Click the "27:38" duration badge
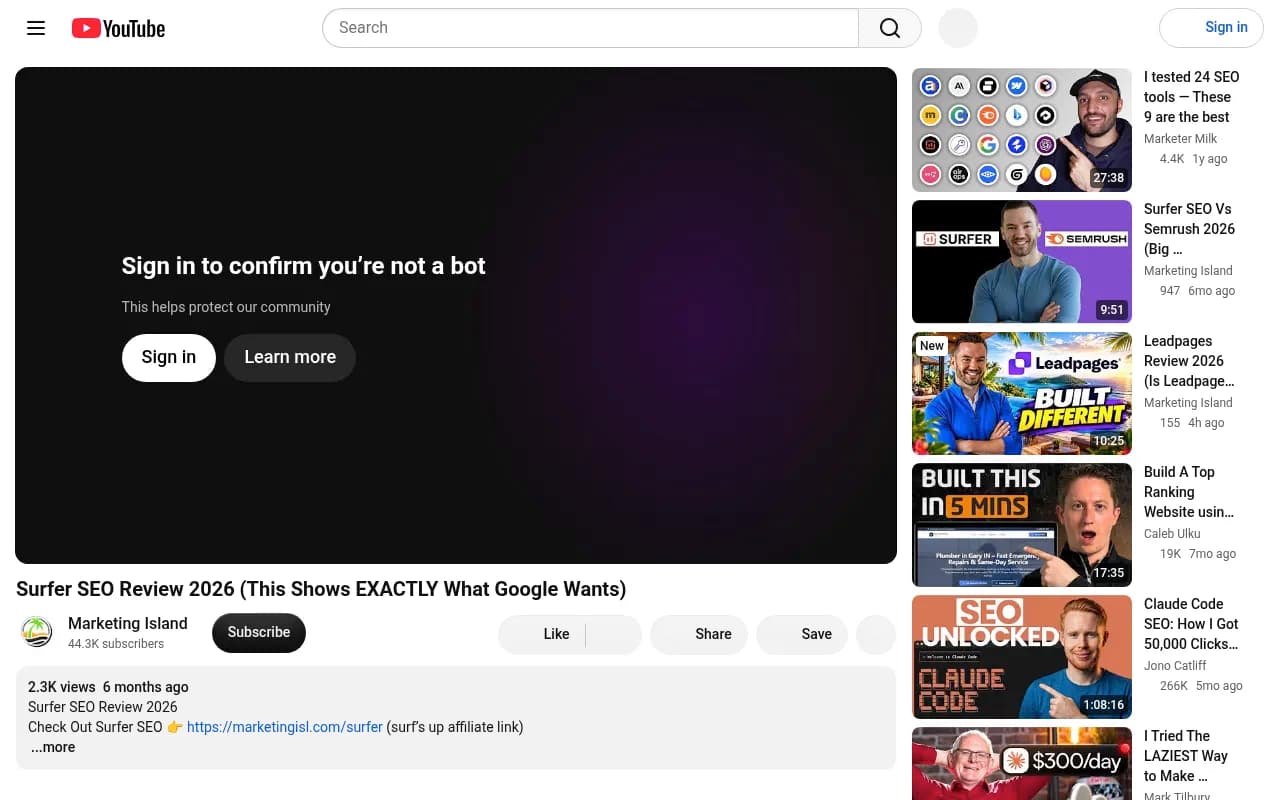Image resolution: width=1280 pixels, height=800 pixels. pos(1108,178)
